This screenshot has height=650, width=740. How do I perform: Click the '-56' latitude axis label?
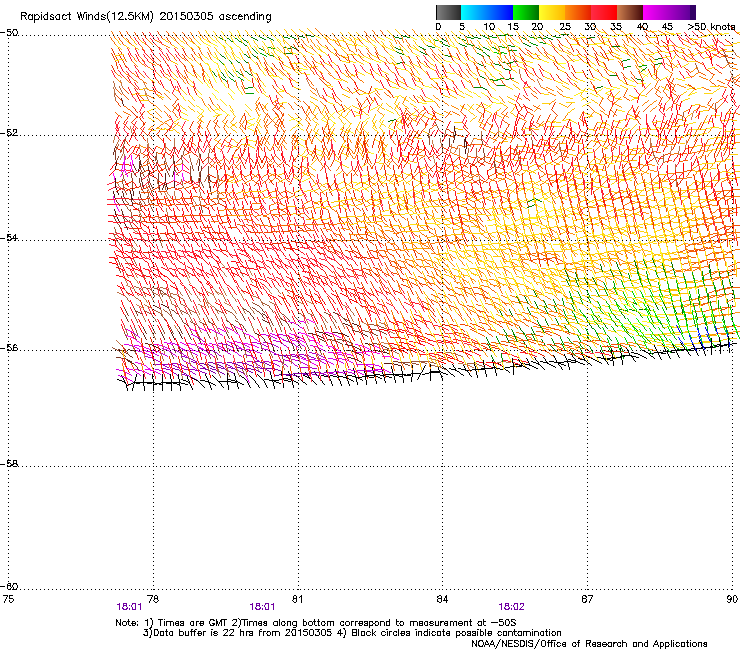pyautogui.click(x=9, y=348)
